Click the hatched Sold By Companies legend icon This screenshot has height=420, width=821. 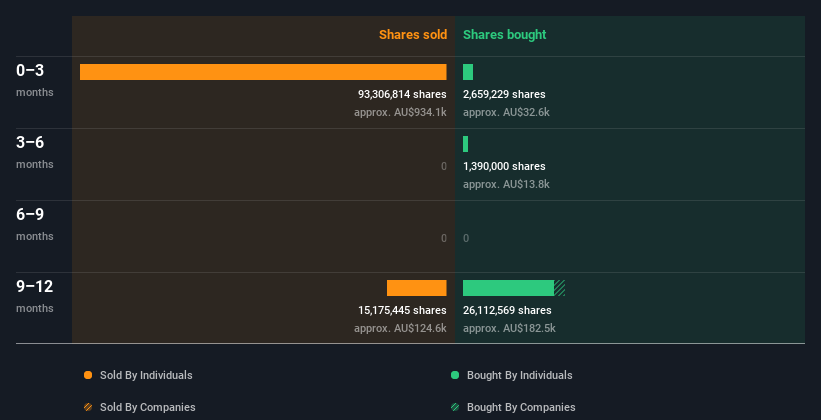click(88, 407)
